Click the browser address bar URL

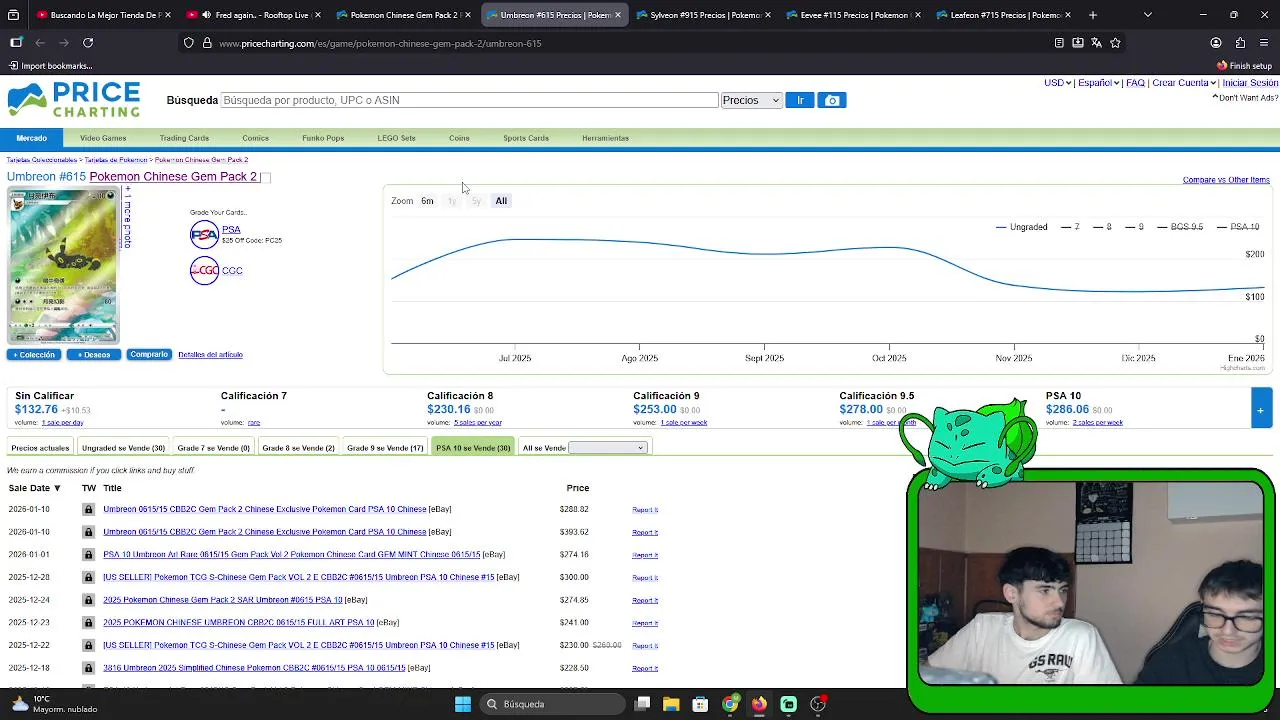pos(380,43)
